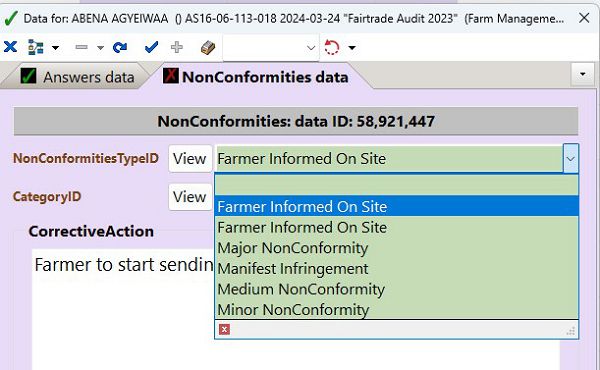Open the empty toolbar combo box
The width and height of the screenshot is (600, 370).
[x=271, y=48]
